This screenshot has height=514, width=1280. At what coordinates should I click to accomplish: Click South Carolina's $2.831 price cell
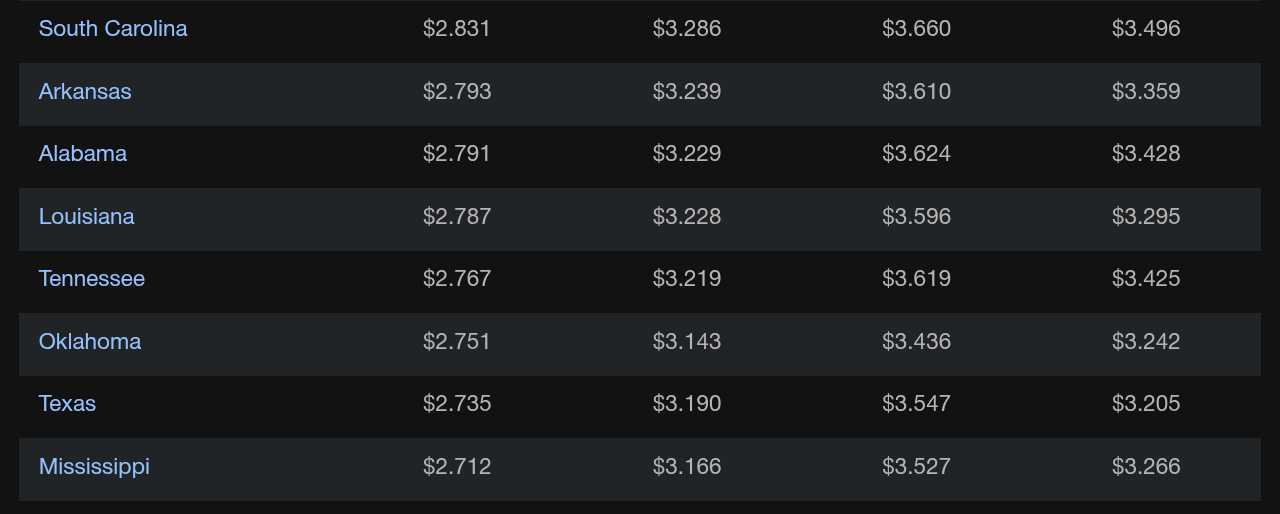coord(457,29)
